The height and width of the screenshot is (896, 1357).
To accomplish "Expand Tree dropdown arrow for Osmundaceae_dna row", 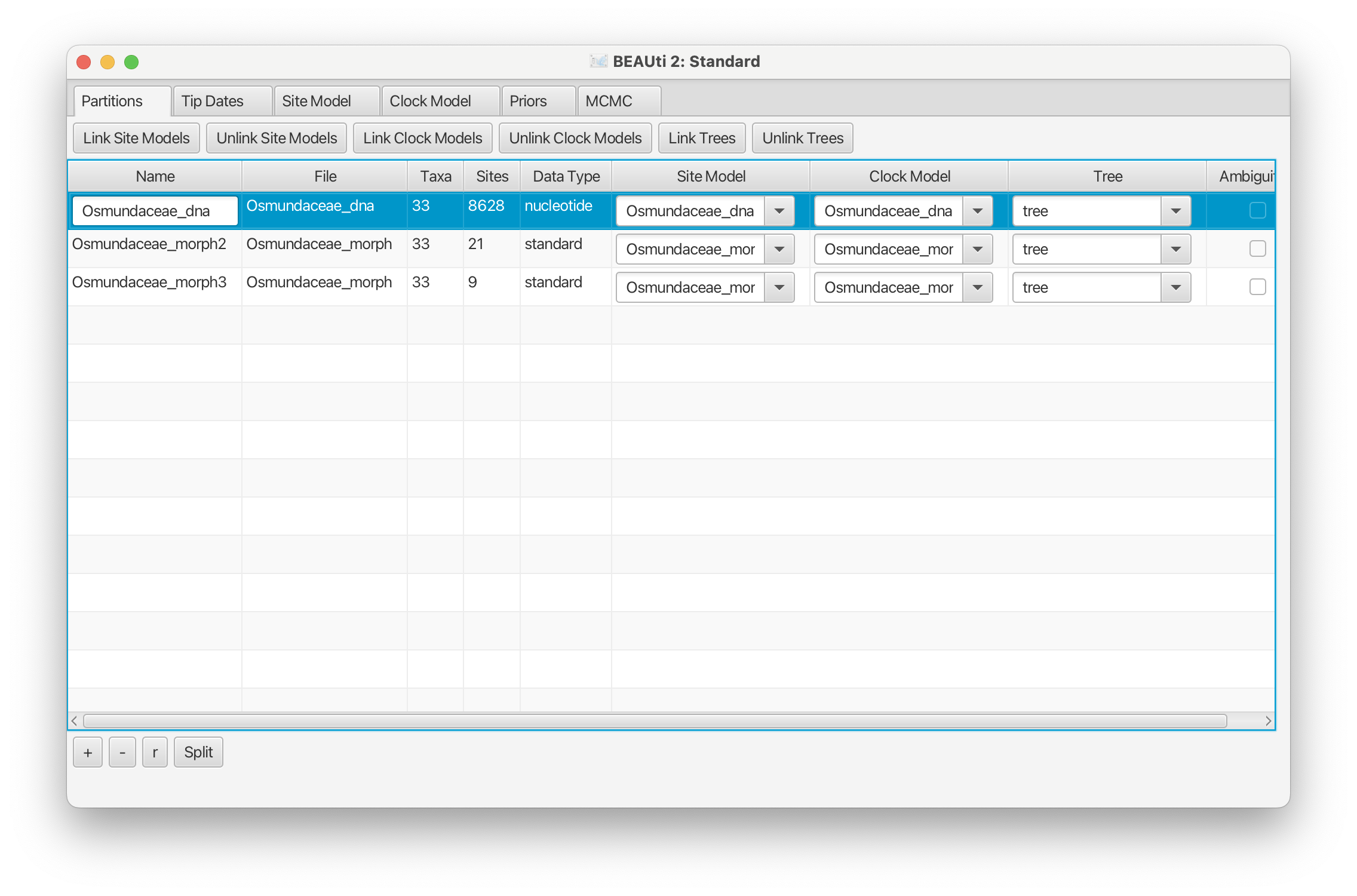I will pyautogui.click(x=1176, y=211).
